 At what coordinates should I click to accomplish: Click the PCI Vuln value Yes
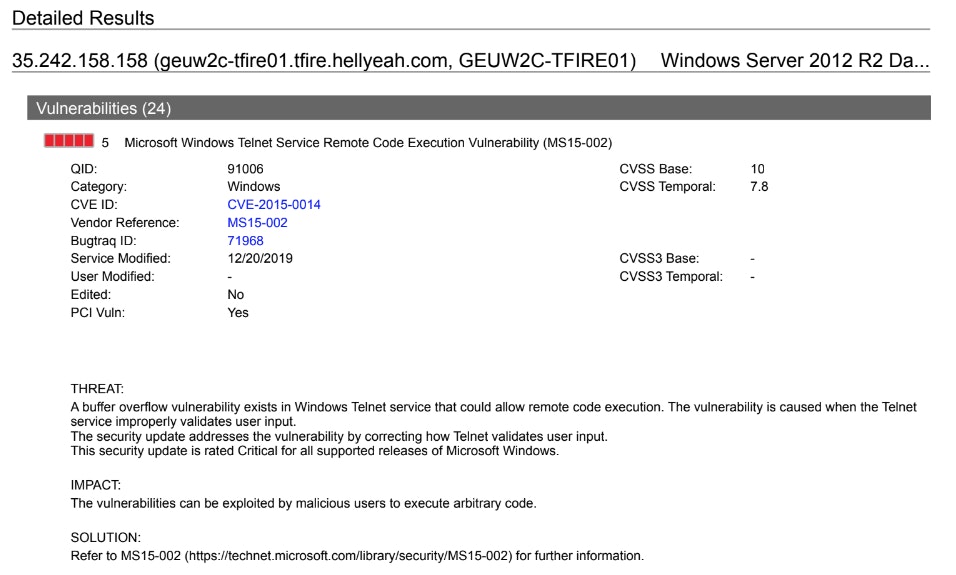coord(238,313)
